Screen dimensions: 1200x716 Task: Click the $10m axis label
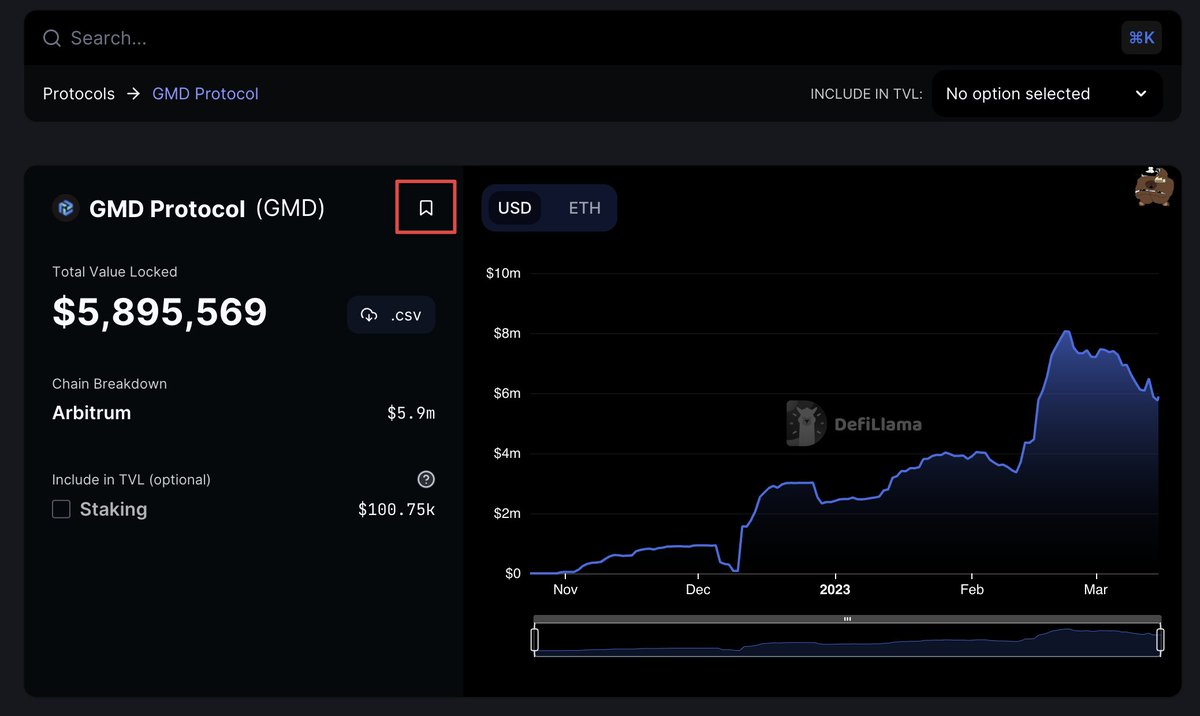pos(503,273)
